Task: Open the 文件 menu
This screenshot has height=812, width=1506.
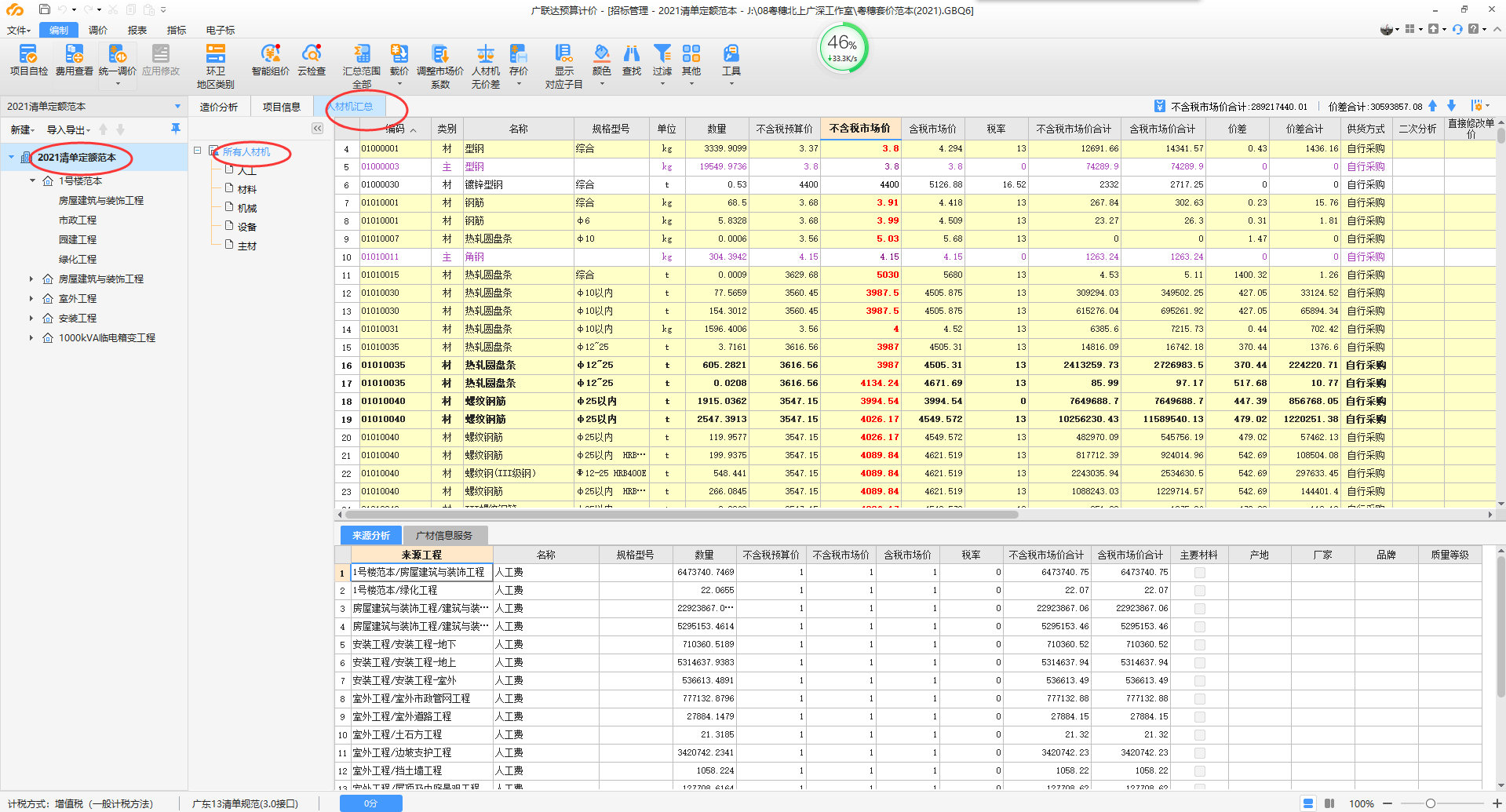Action: click(19, 31)
